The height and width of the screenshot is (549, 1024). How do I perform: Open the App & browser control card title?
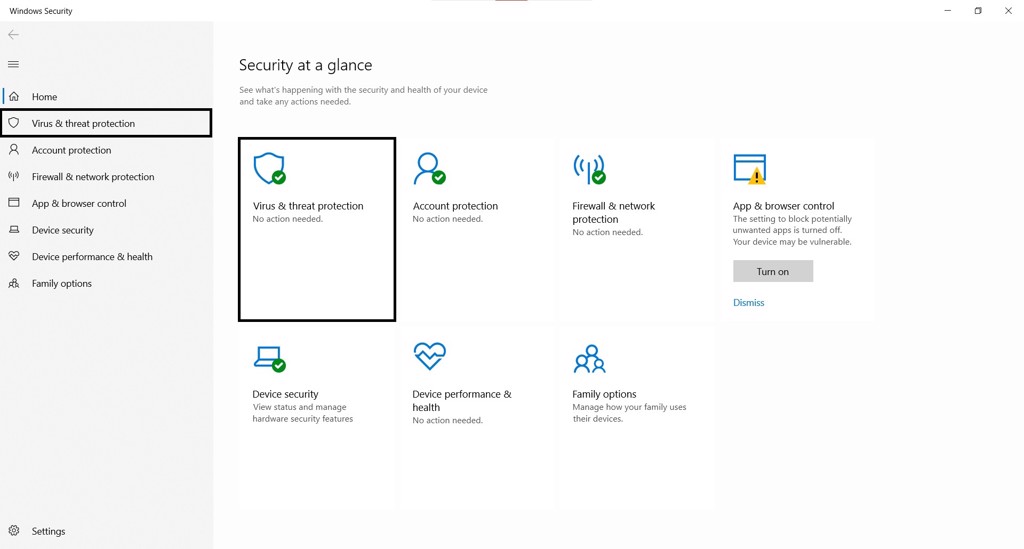784,206
